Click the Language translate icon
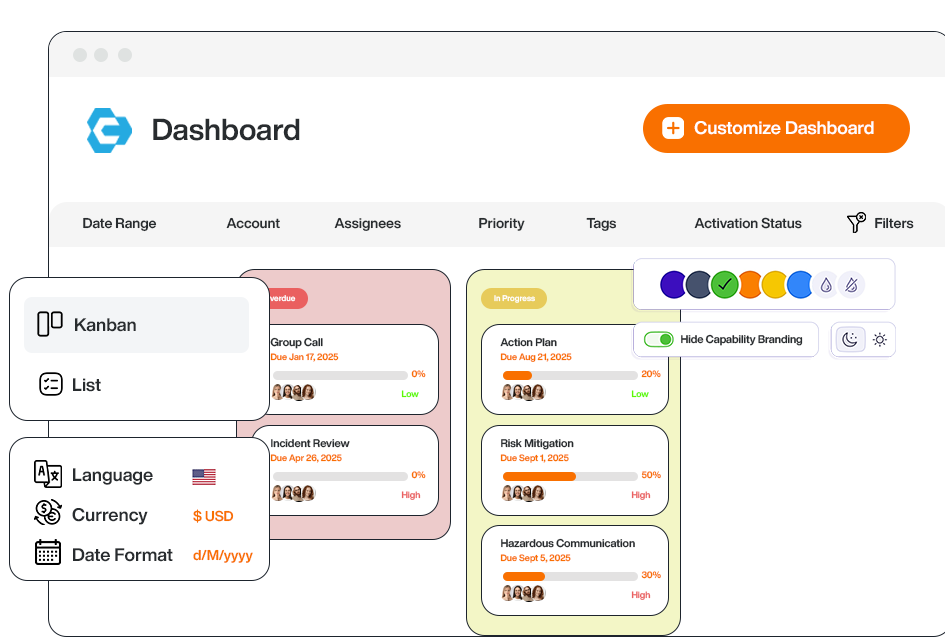The image size is (945, 637). coord(48,475)
